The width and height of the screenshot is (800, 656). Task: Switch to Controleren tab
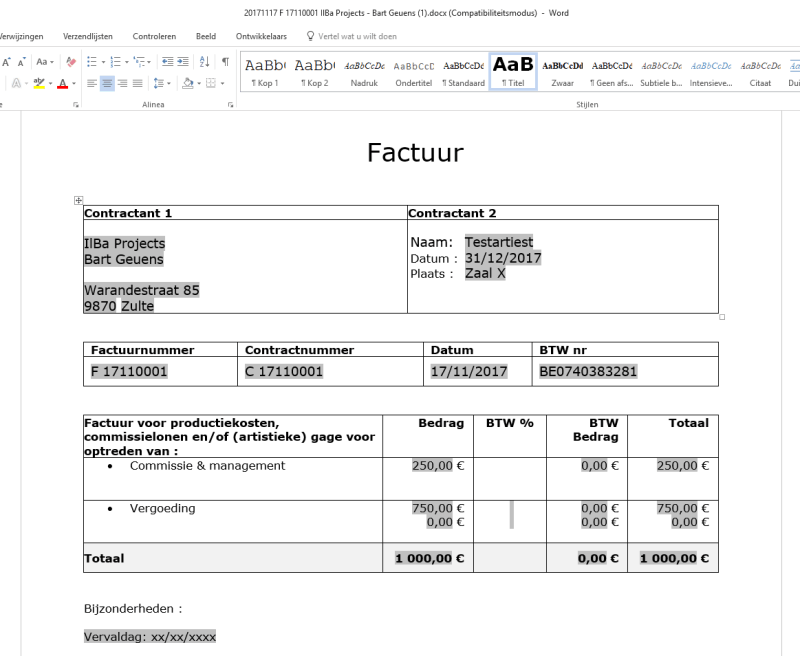click(x=154, y=36)
